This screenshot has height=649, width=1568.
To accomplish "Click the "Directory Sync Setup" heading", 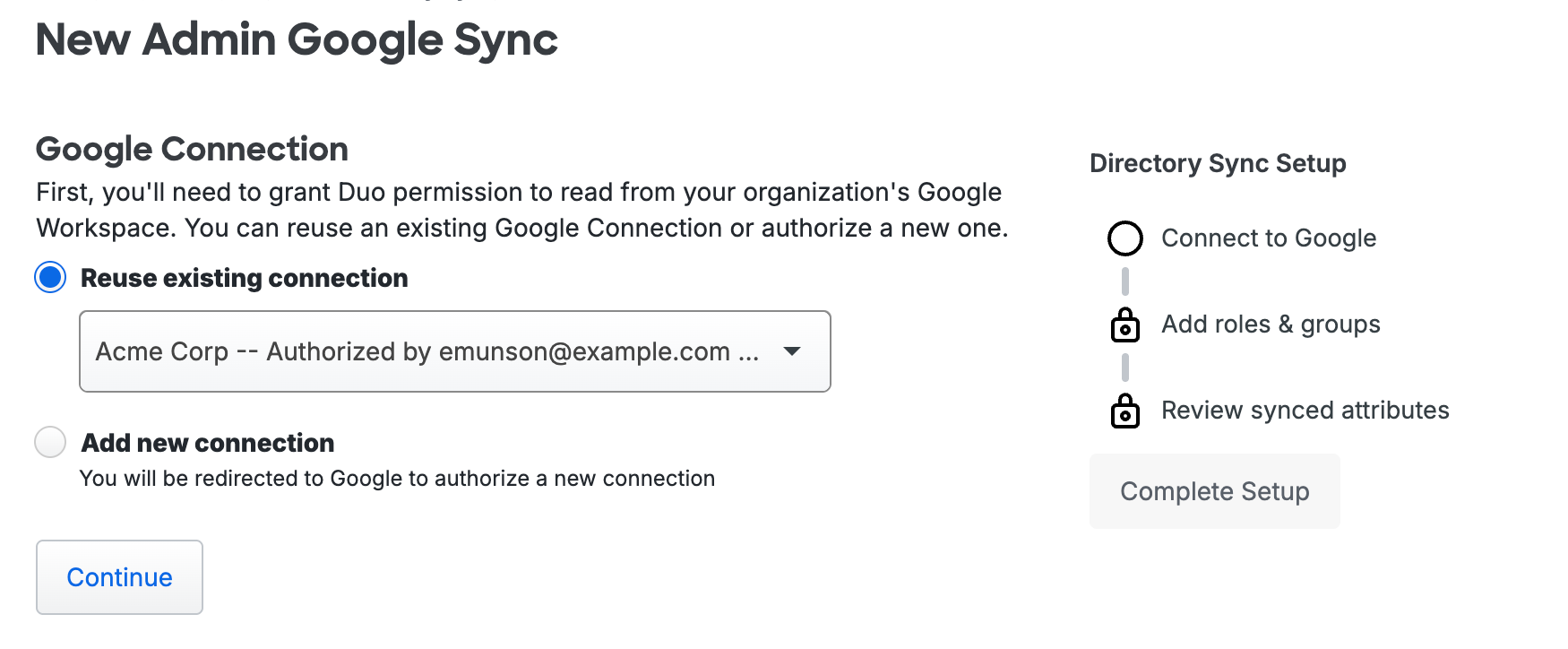I will coord(1217,163).
